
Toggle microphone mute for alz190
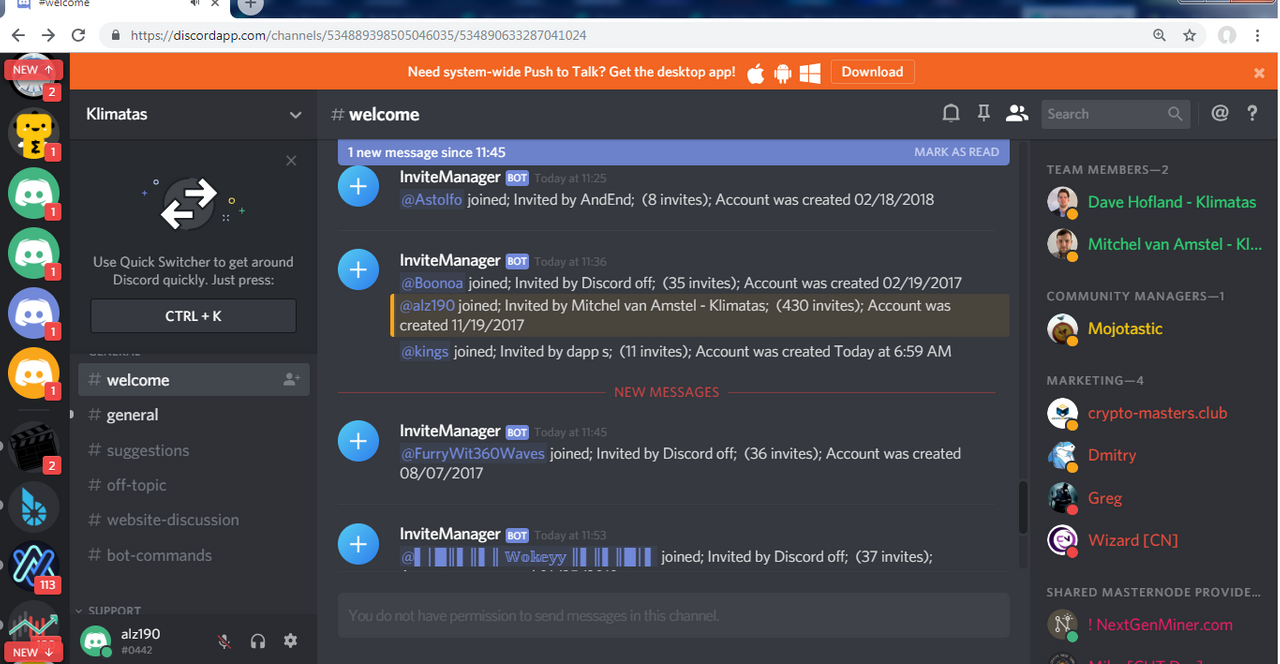click(x=225, y=641)
